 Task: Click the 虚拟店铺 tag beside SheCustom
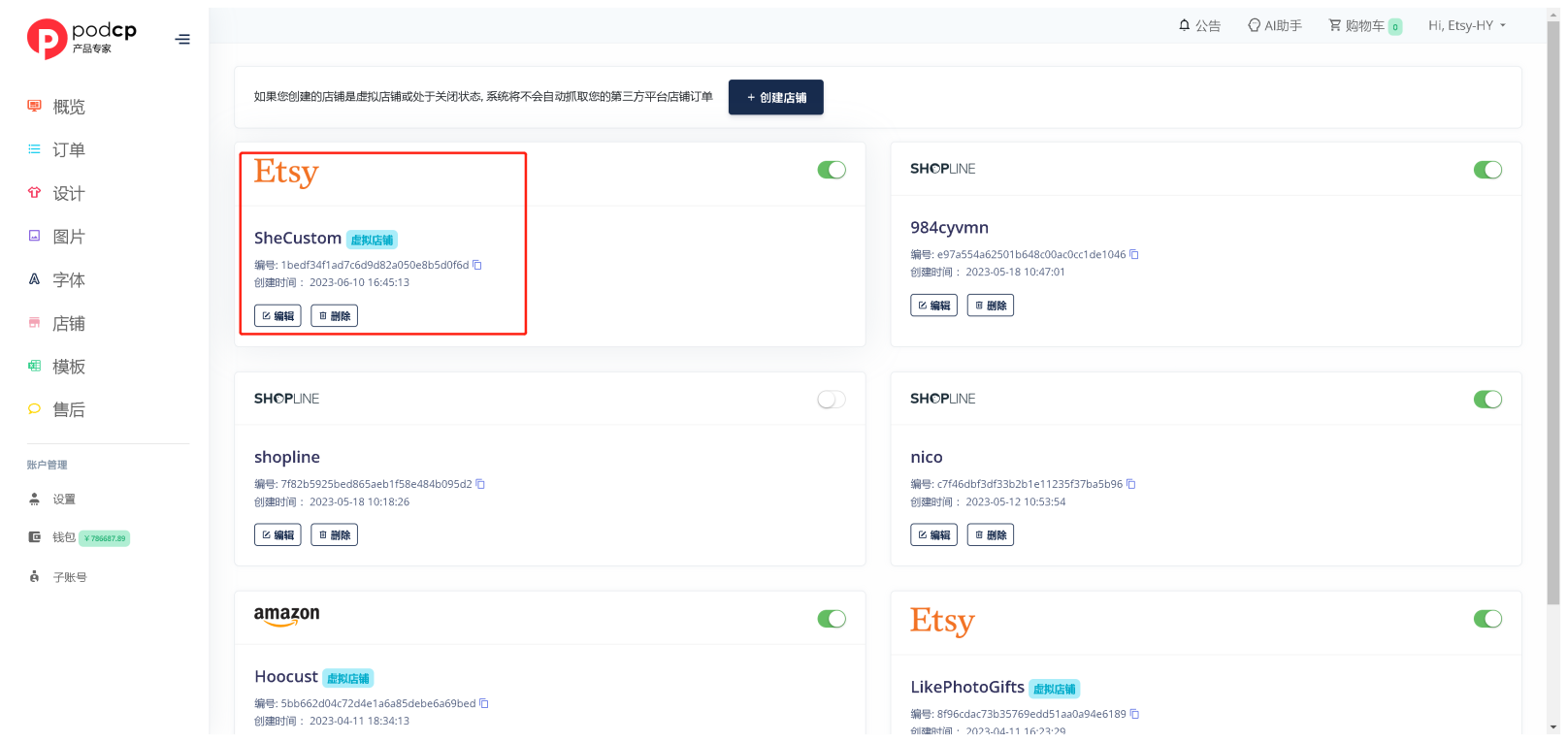(x=372, y=240)
